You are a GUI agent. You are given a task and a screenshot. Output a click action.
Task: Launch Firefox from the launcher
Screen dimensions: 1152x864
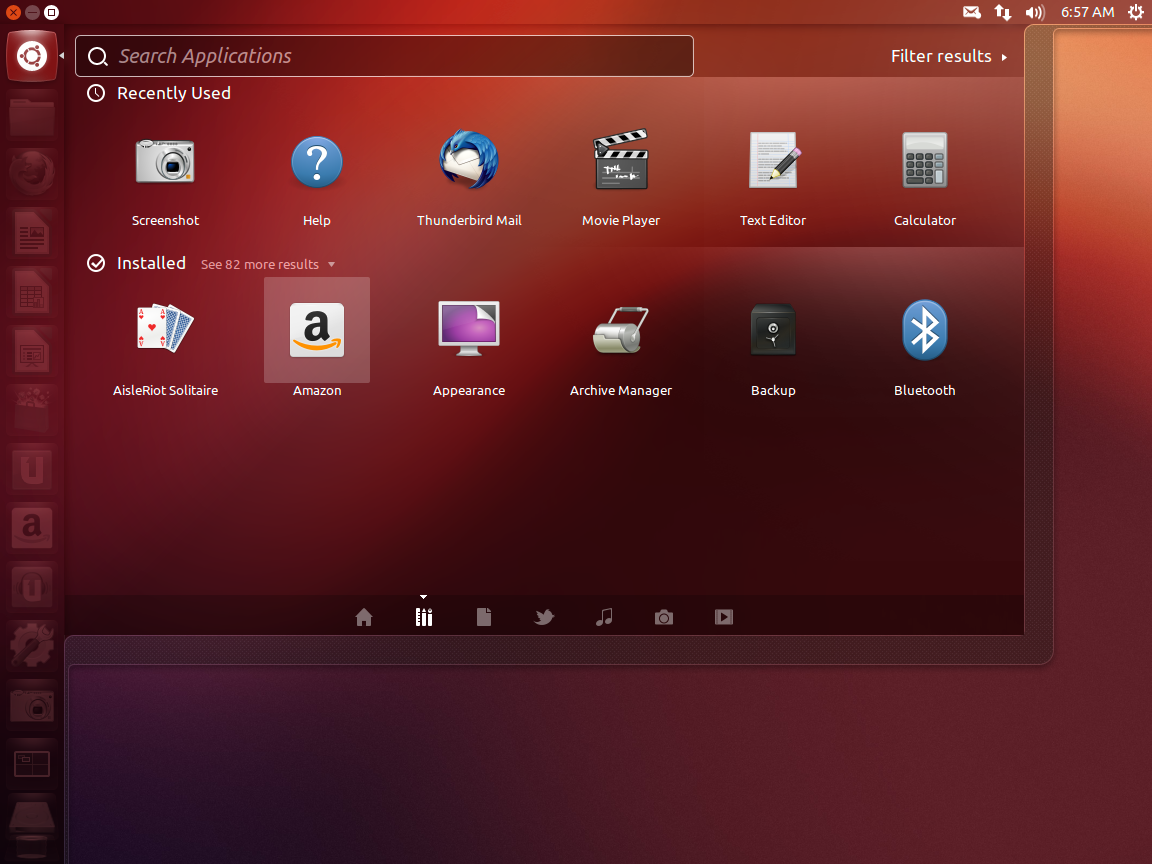point(32,174)
